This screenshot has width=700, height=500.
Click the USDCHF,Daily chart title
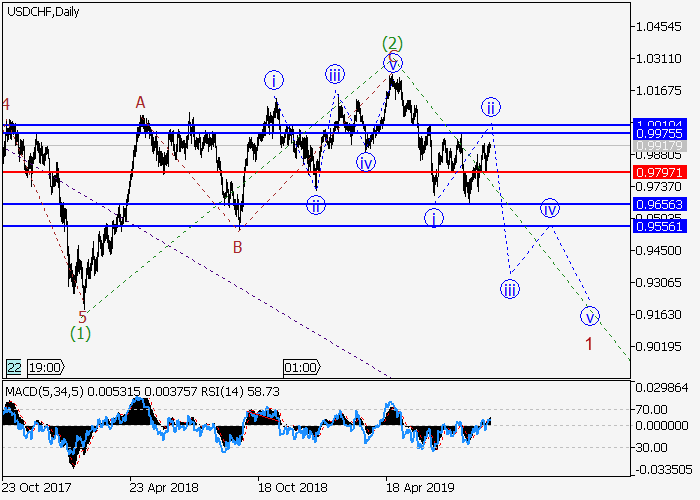tap(44, 12)
